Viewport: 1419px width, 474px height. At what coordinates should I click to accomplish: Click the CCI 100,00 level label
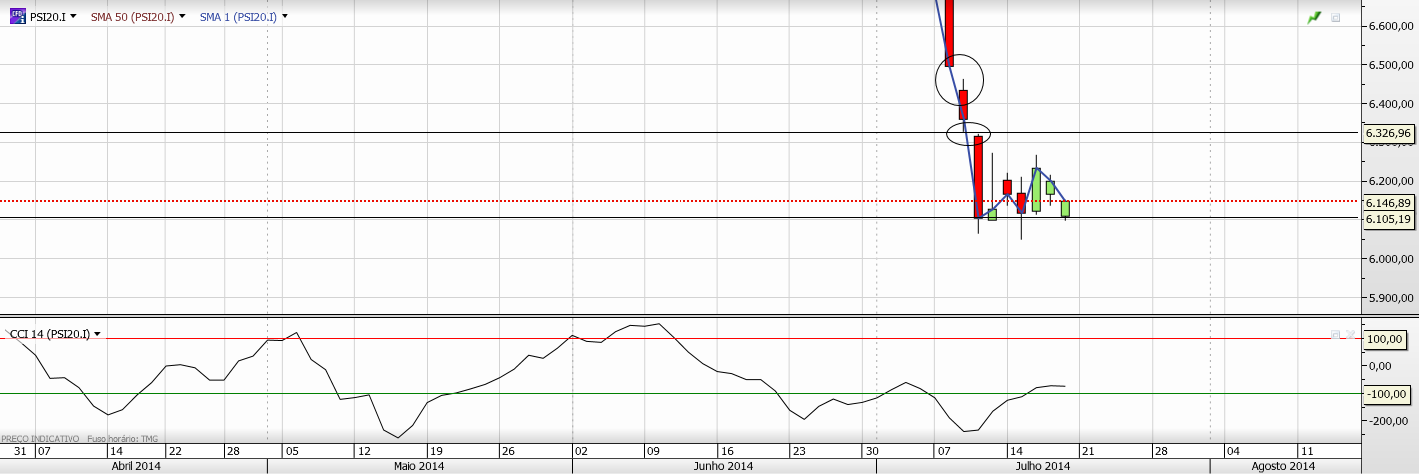coord(1385,339)
